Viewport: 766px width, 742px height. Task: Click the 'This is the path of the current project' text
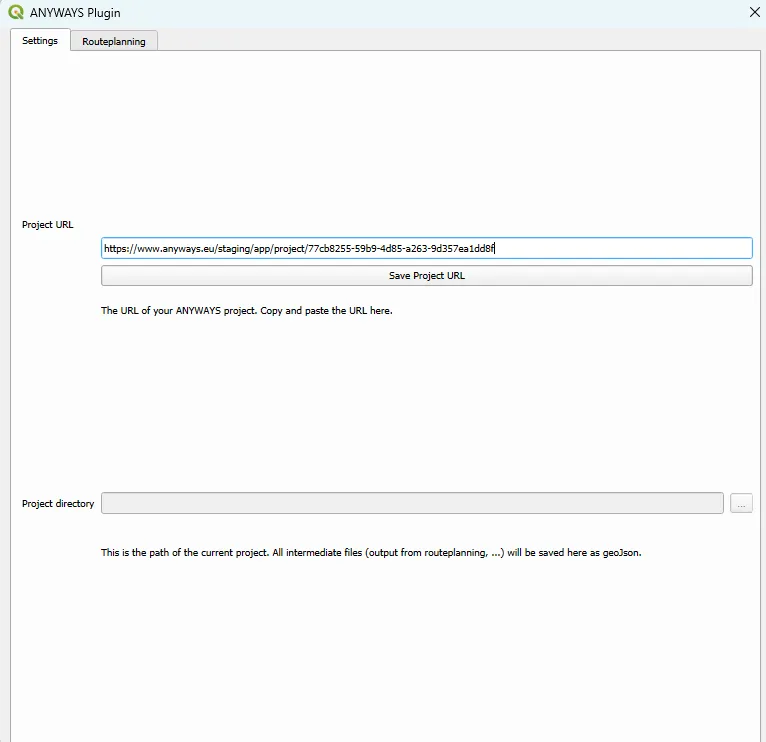pos(371,552)
